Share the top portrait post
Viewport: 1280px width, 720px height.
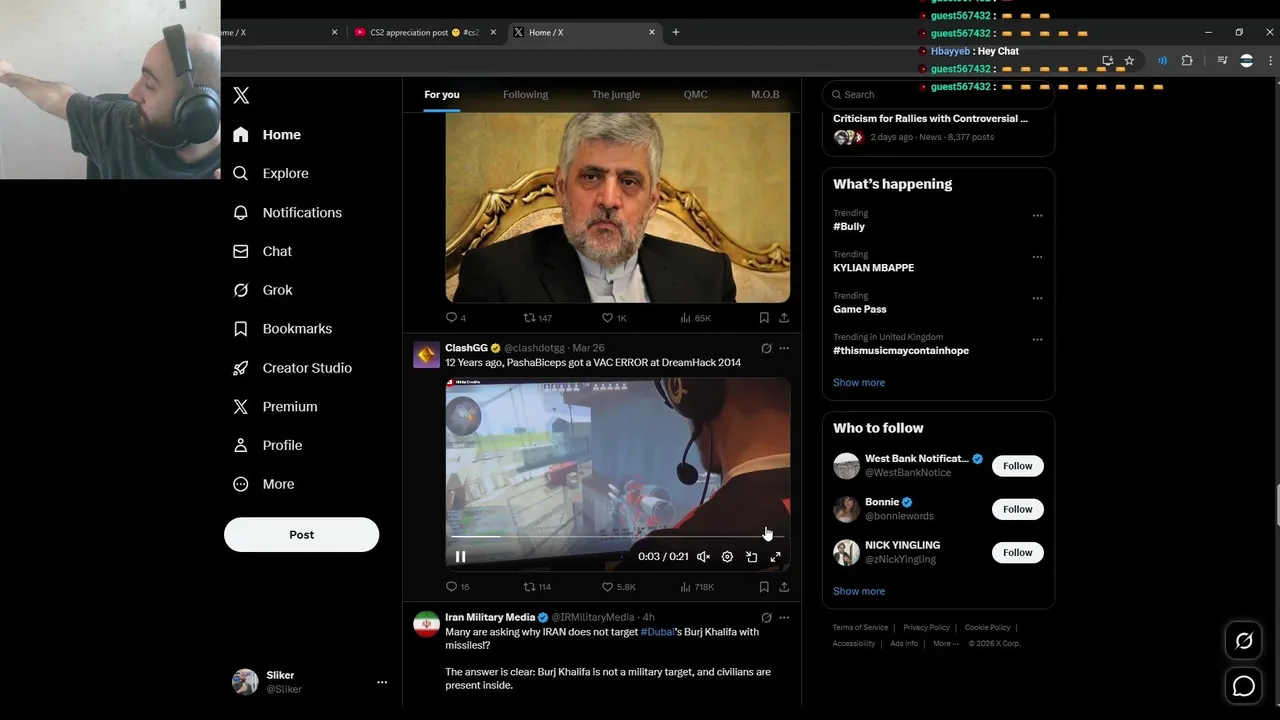tap(784, 318)
